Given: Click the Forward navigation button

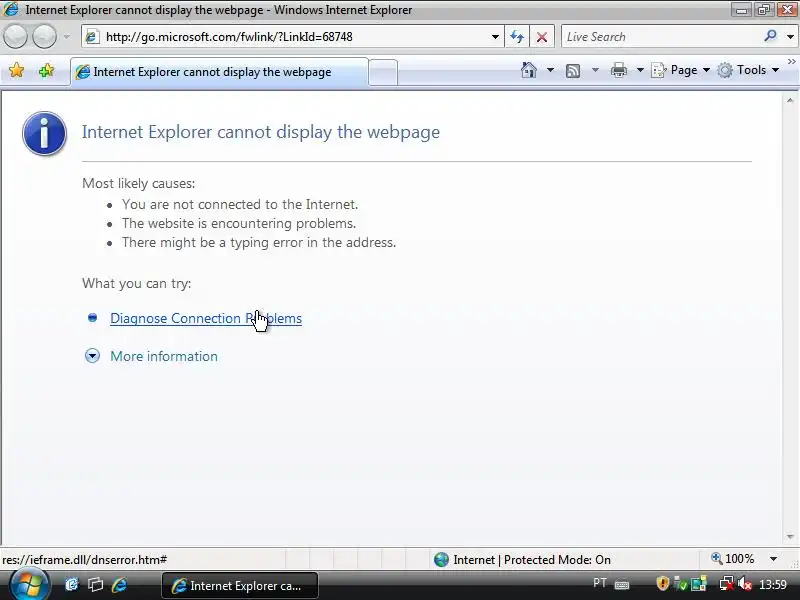Looking at the screenshot, I should tap(44, 37).
